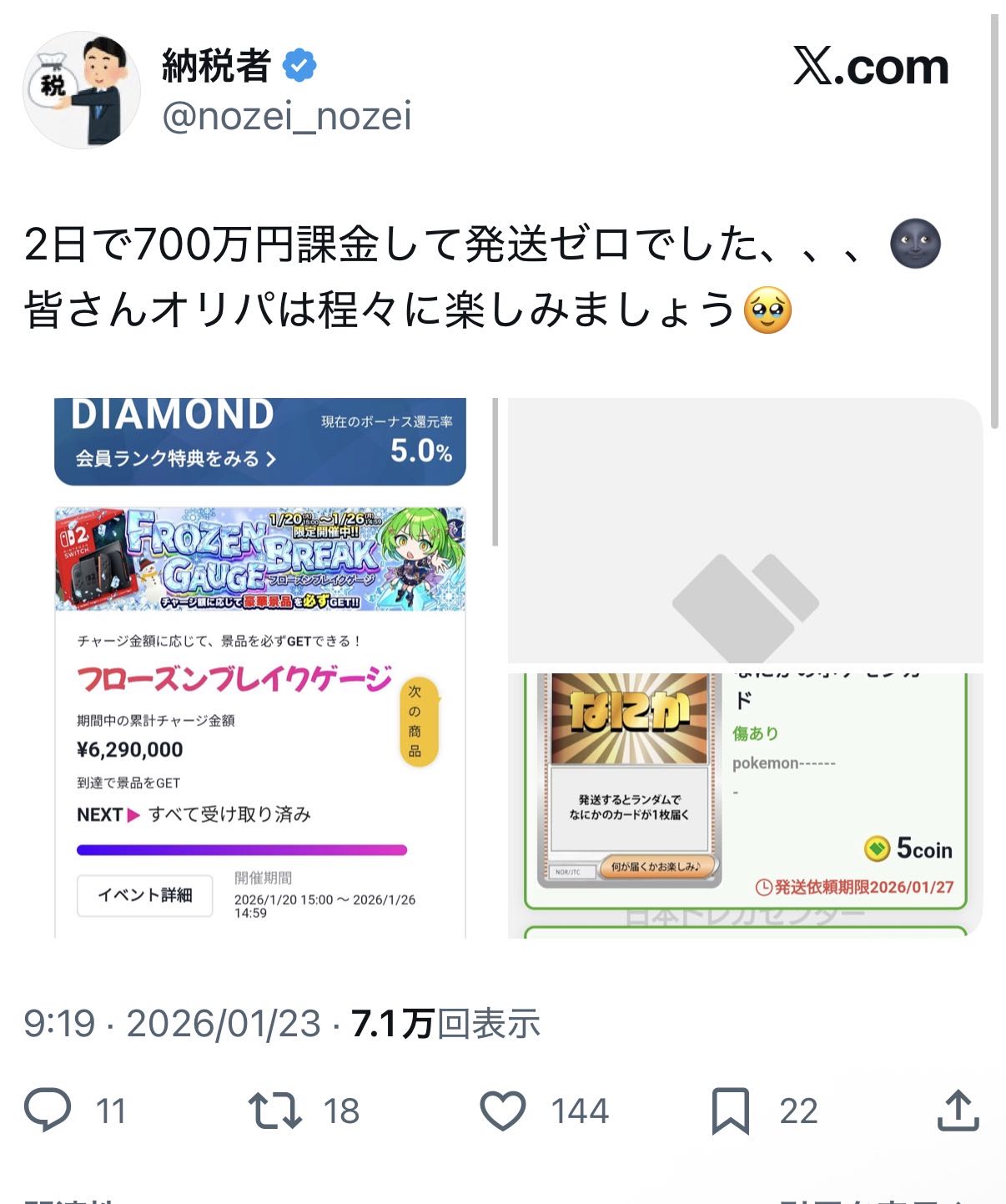Open the placeholder gray media image
The width and height of the screenshot is (1006, 1204).
(x=745, y=531)
